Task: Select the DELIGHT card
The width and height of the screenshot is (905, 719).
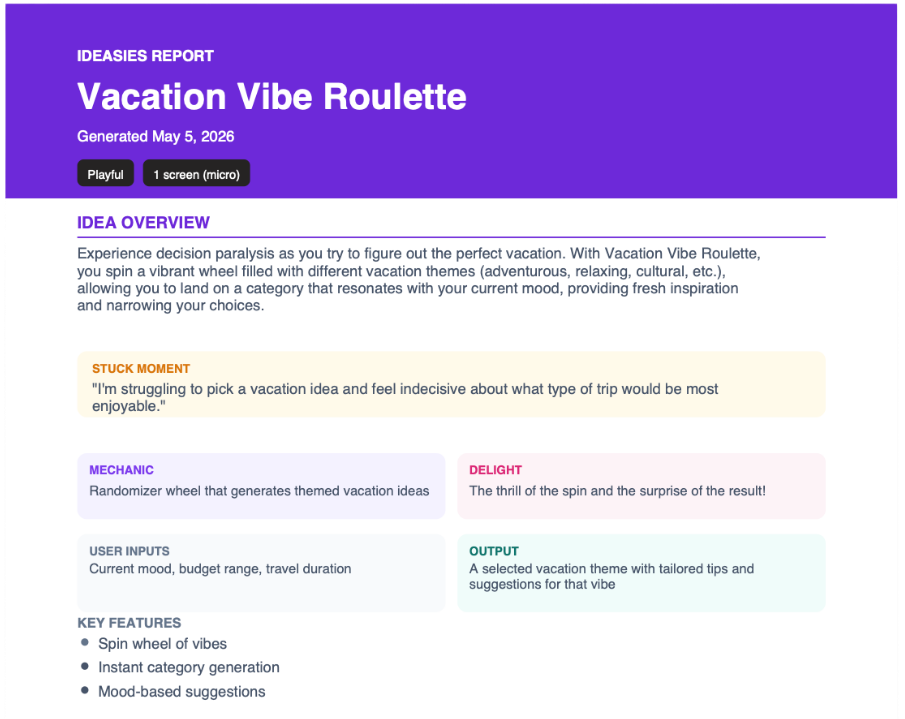Action: (x=641, y=486)
